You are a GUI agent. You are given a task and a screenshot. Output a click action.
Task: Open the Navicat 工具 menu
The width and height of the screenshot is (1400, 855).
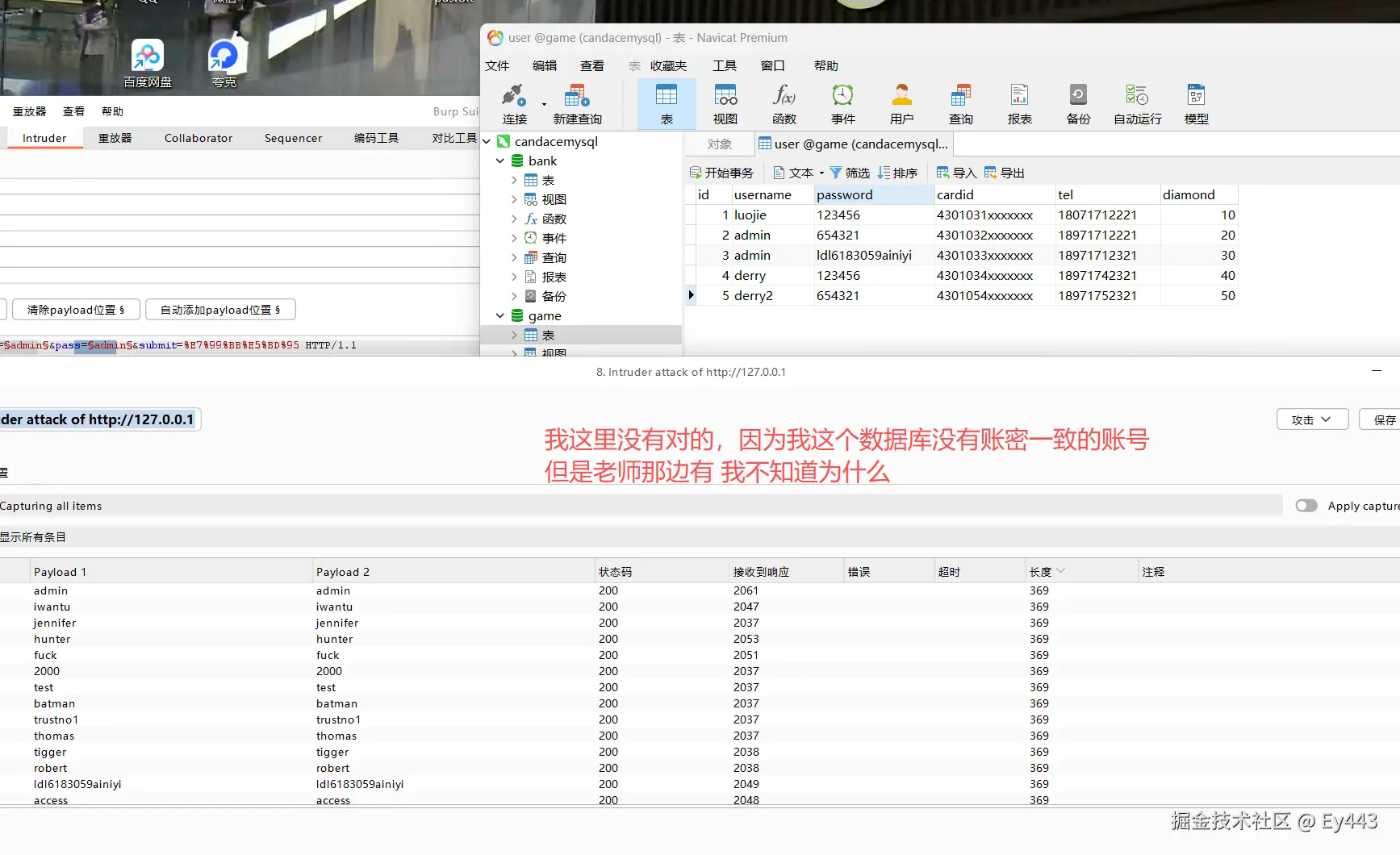point(725,66)
